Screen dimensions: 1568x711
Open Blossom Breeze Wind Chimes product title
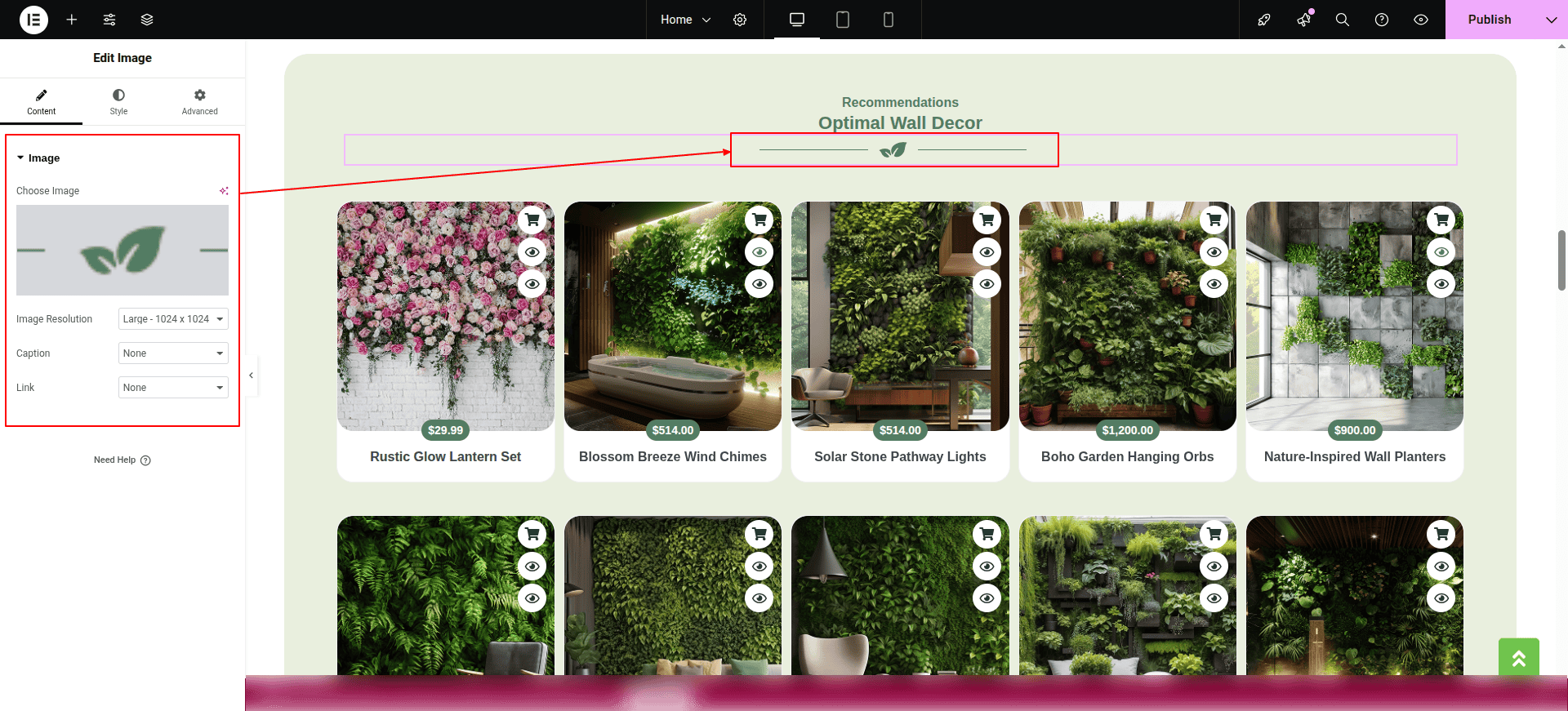673,457
